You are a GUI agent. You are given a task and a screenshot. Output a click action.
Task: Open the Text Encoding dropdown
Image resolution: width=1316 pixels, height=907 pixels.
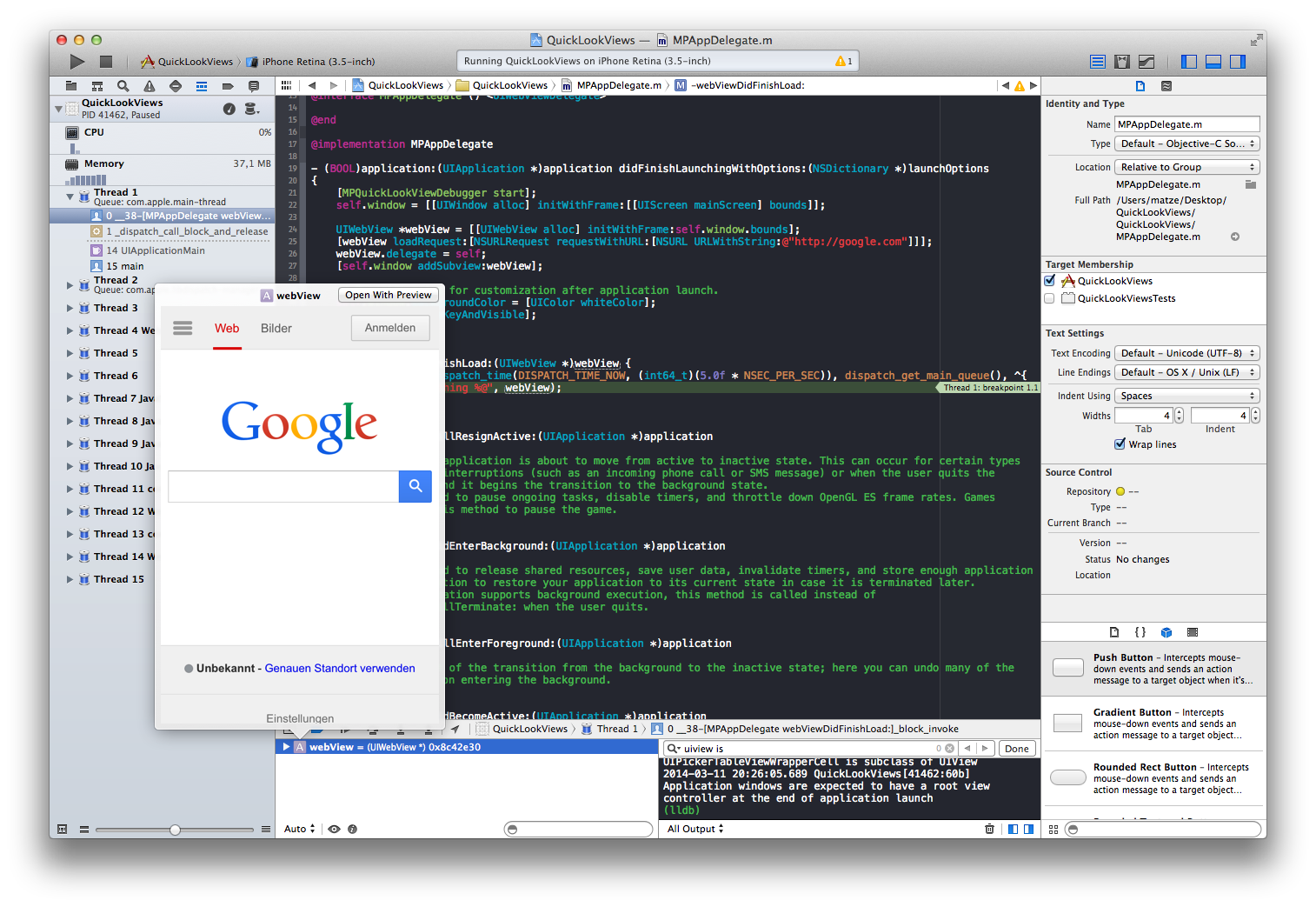tap(1187, 353)
